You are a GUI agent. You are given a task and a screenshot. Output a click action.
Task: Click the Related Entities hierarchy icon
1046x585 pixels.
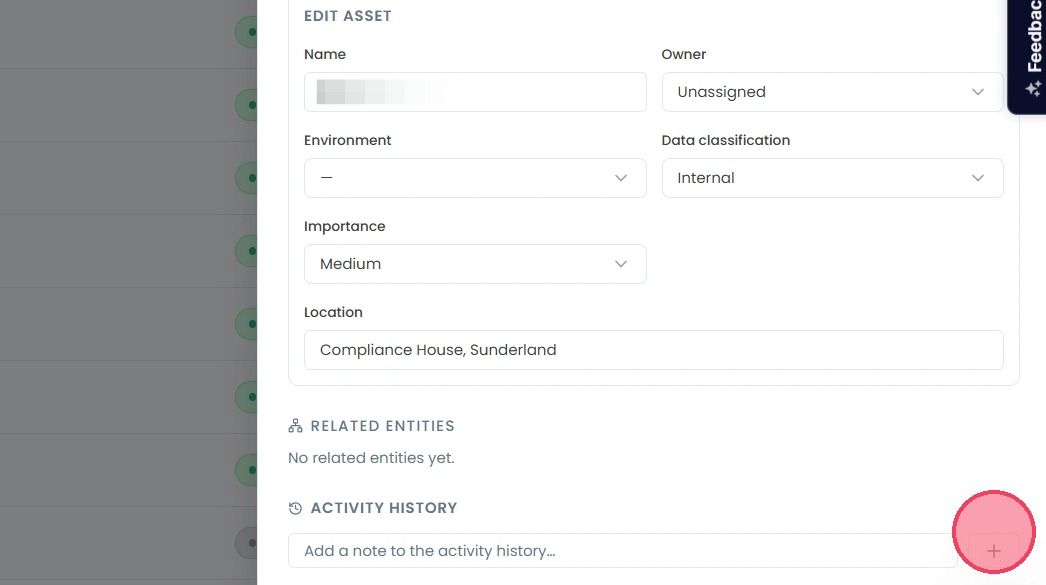(x=296, y=426)
